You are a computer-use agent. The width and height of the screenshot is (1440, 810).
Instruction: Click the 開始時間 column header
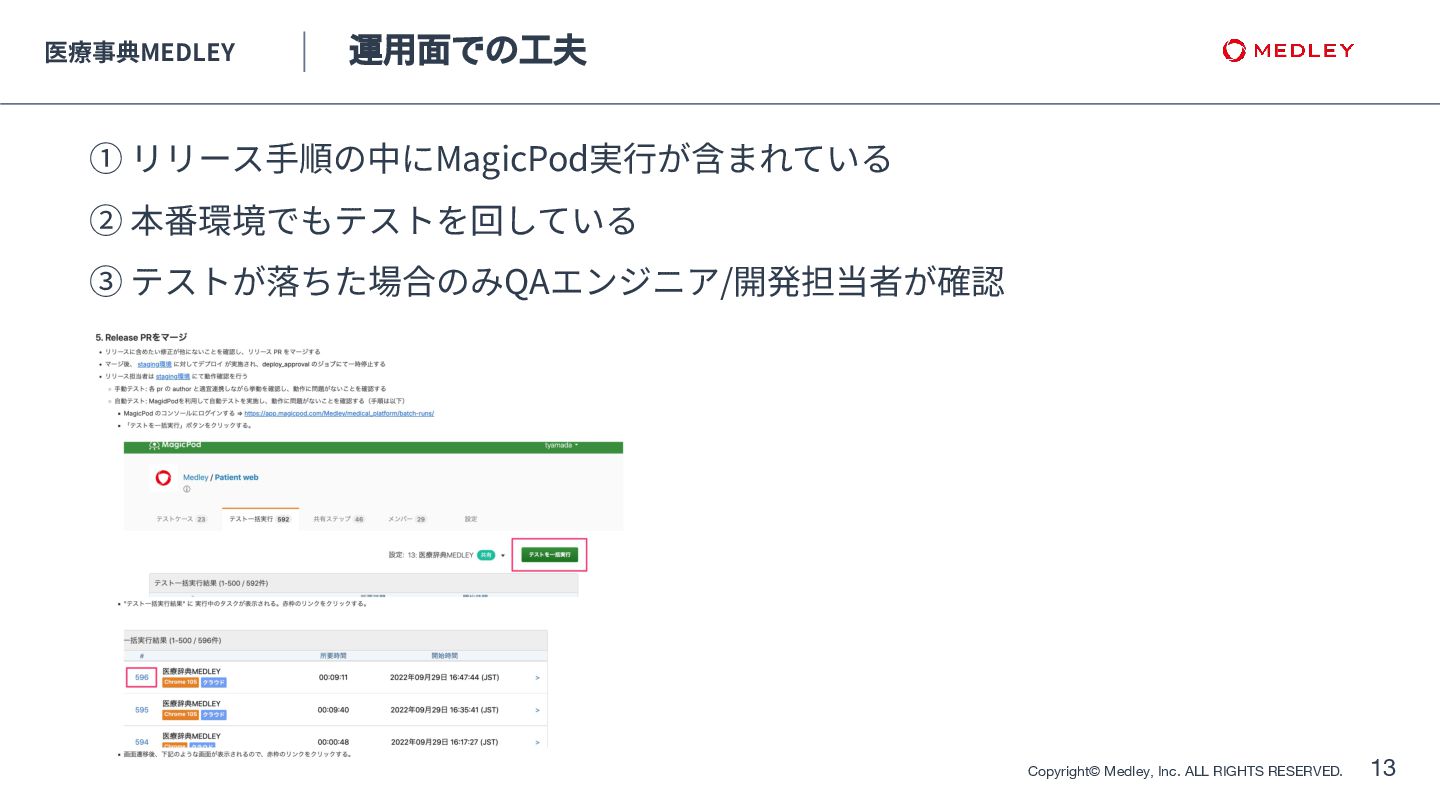click(x=444, y=656)
